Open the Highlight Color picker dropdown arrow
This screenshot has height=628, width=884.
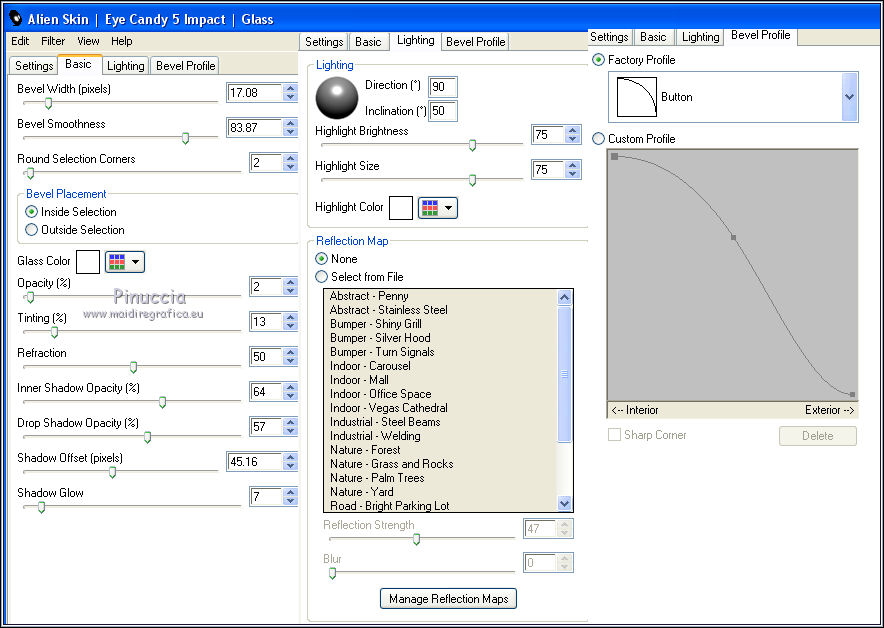point(448,208)
